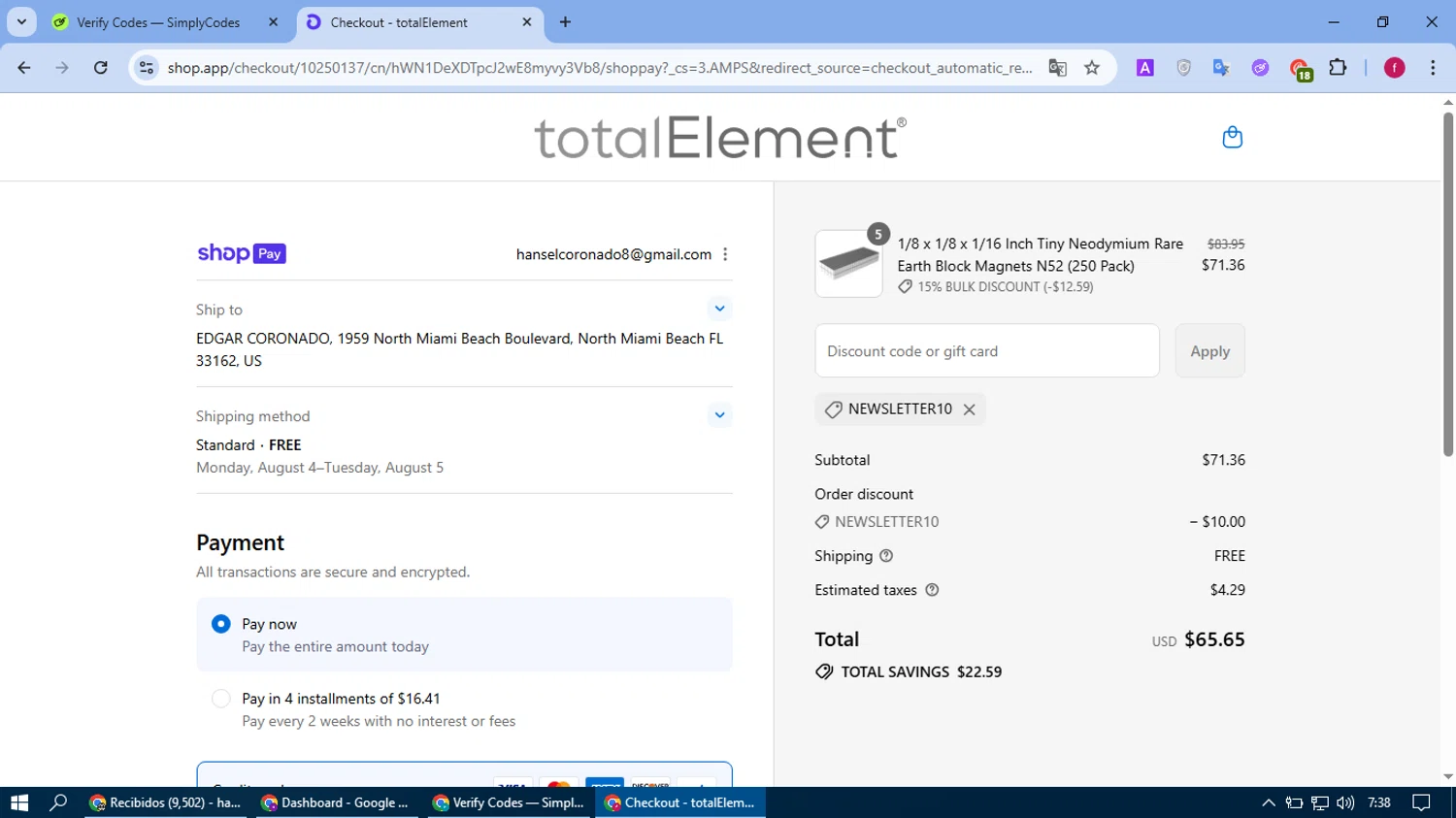Viewport: 1456px width, 818px height.
Task: Click the browser address bar URL
Action: tap(599, 68)
